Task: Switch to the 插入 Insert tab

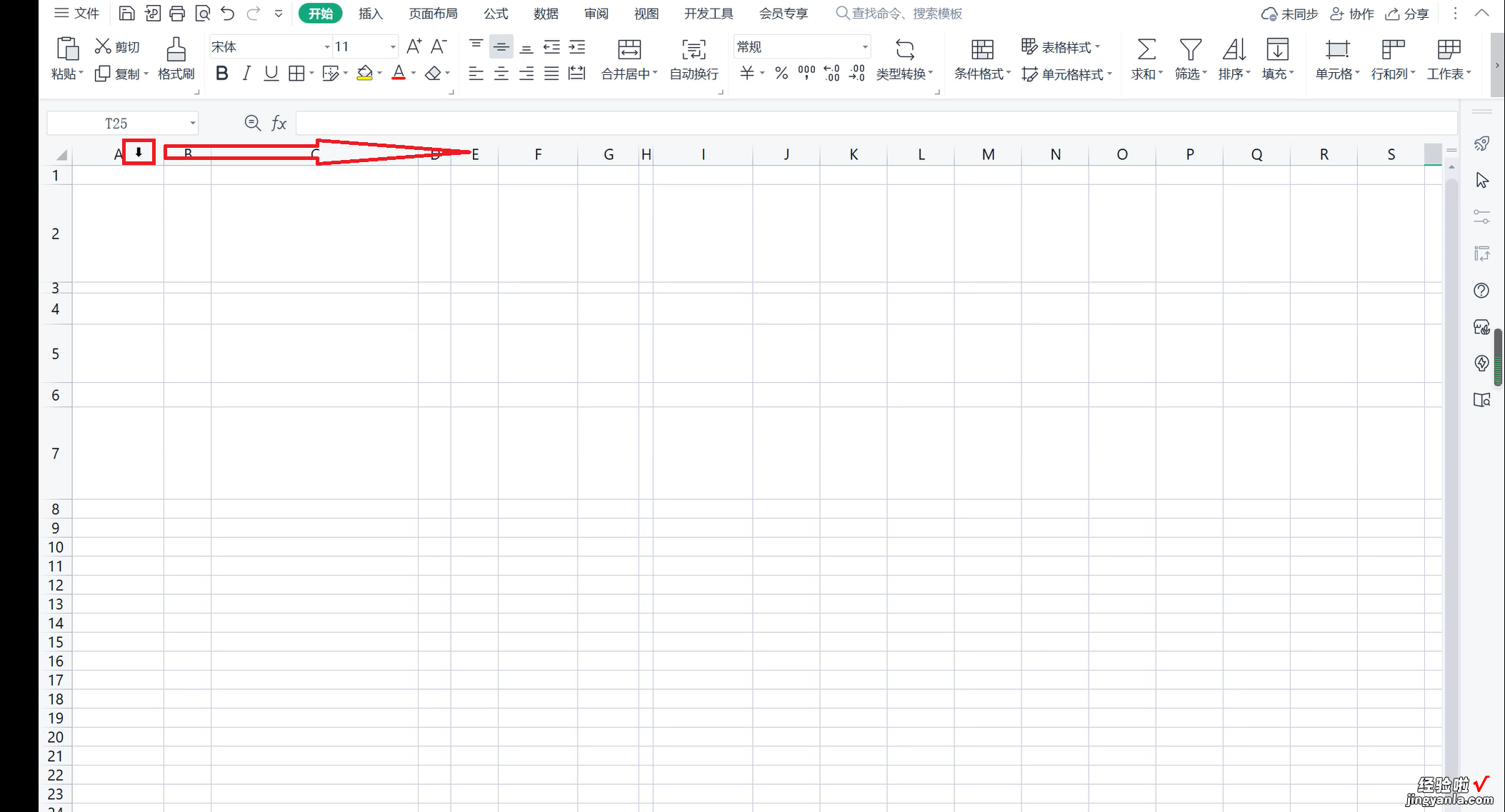Action: pos(371,14)
